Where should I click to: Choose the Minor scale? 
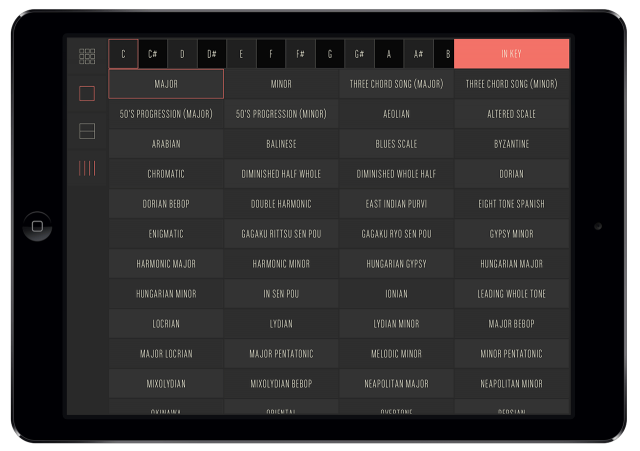click(281, 84)
